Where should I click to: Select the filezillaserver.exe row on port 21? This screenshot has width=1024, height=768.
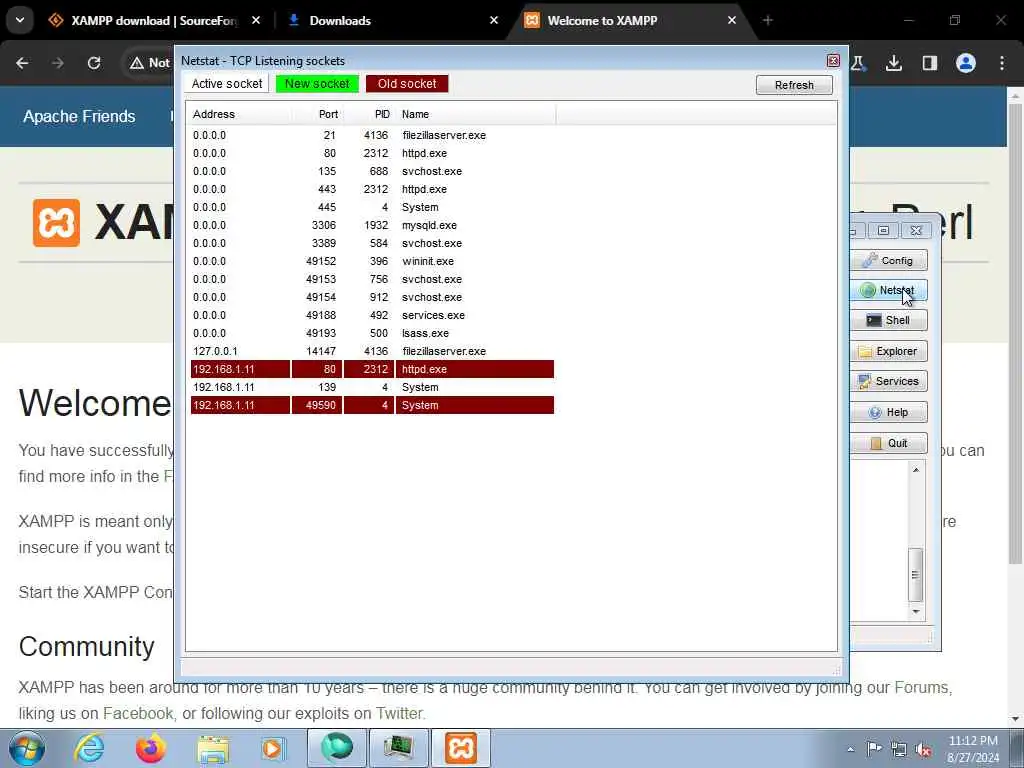point(372,135)
